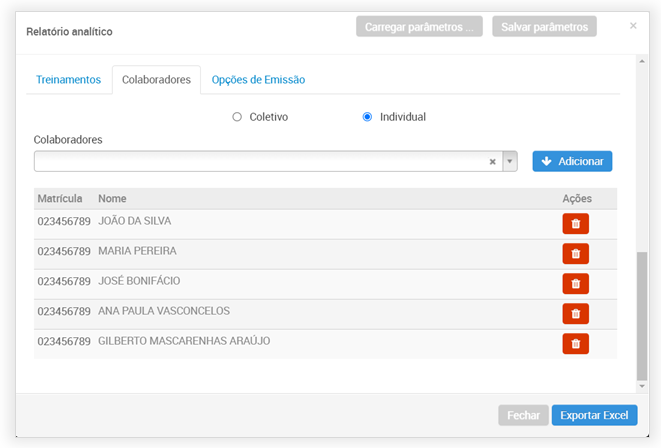
Task: Click the dialog vertical scrollbar thumb
Action: pyautogui.click(x=641, y=315)
